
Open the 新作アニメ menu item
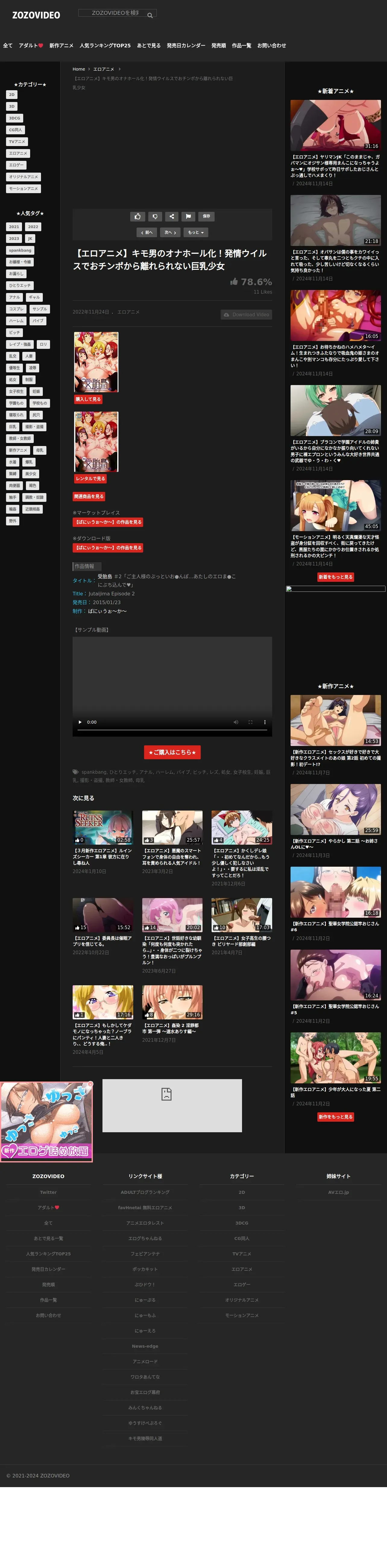61,46
